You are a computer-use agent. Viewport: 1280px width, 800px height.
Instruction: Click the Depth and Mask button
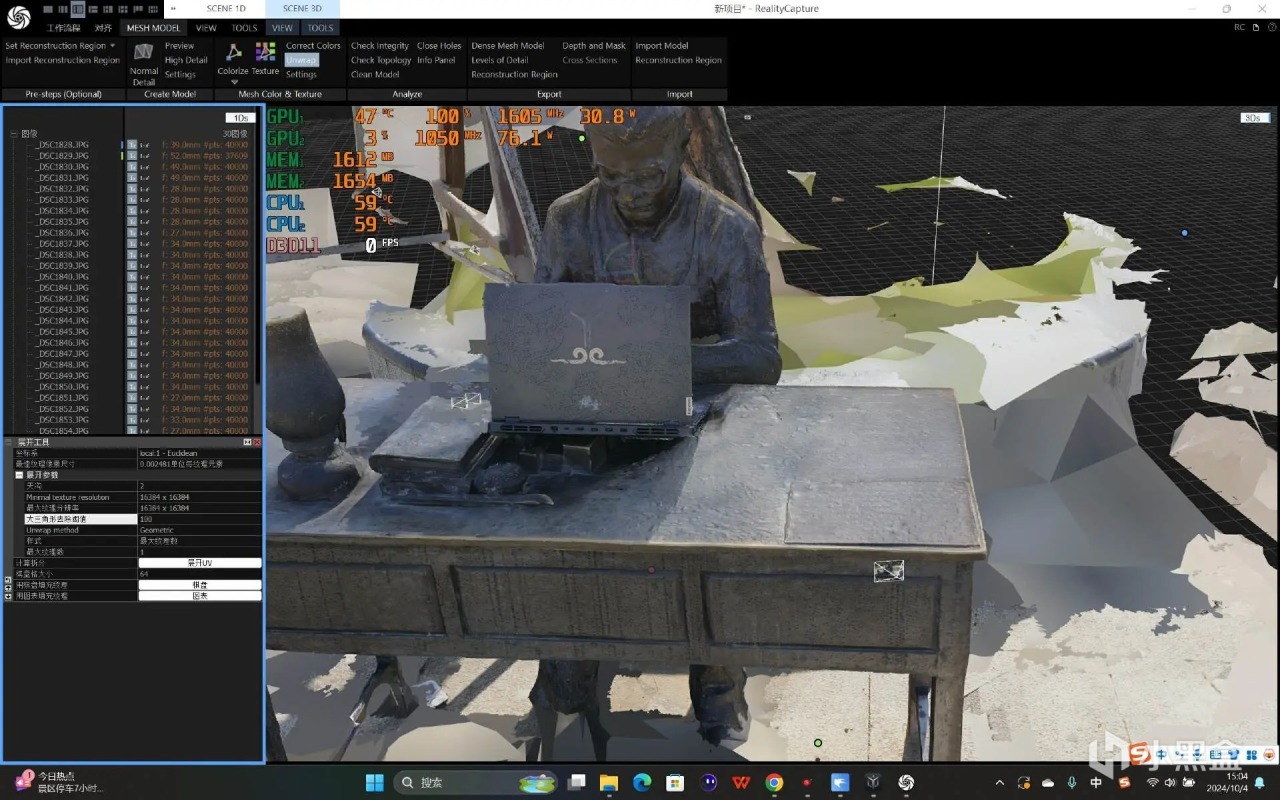click(594, 46)
